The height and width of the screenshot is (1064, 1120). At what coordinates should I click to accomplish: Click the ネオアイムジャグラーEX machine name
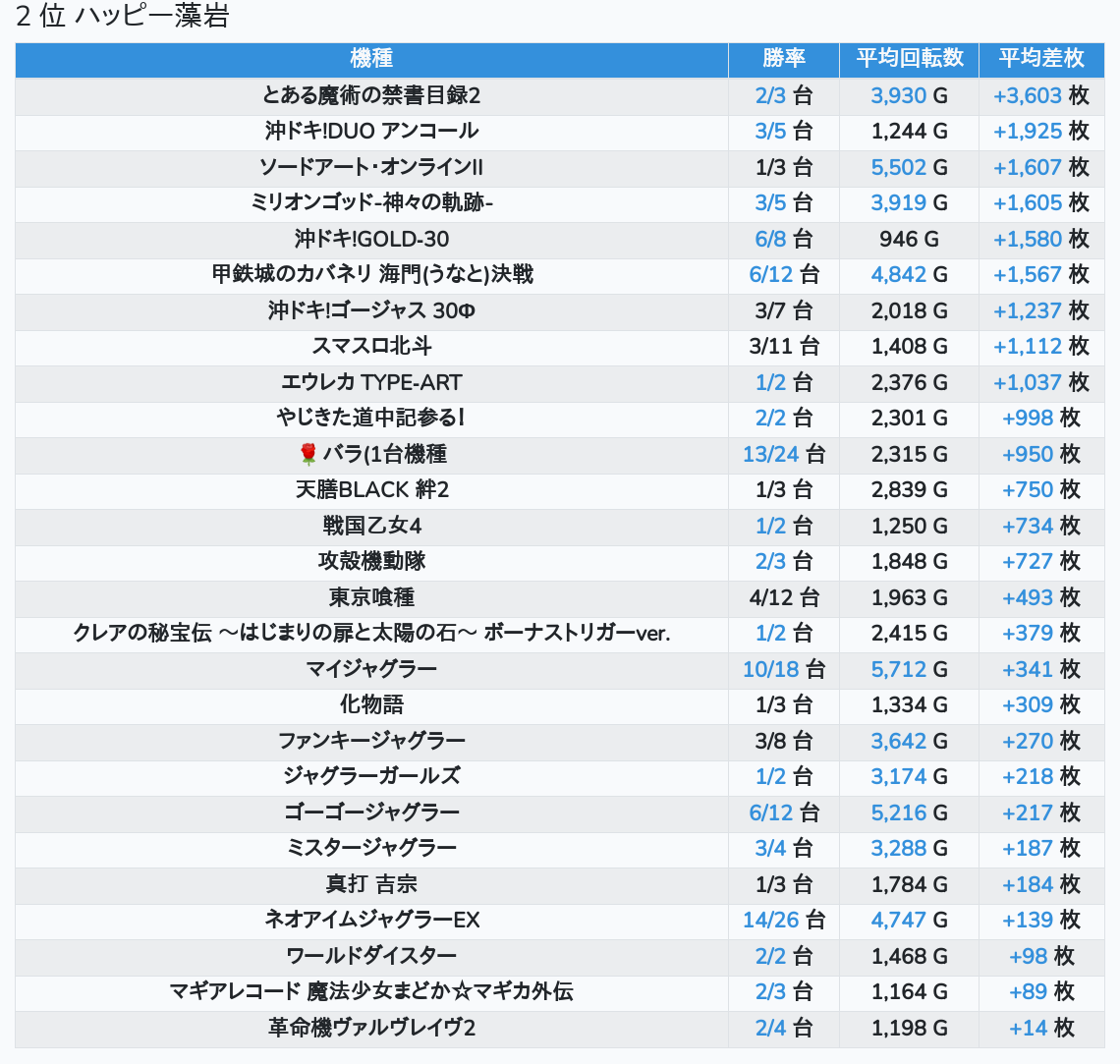(x=371, y=920)
